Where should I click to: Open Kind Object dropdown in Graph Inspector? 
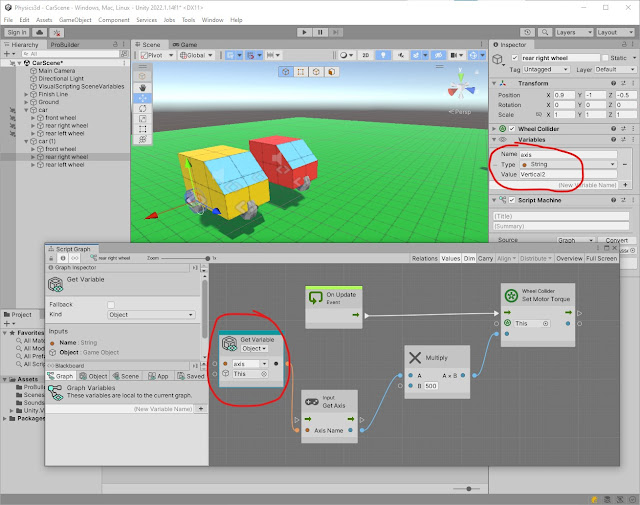click(x=151, y=315)
